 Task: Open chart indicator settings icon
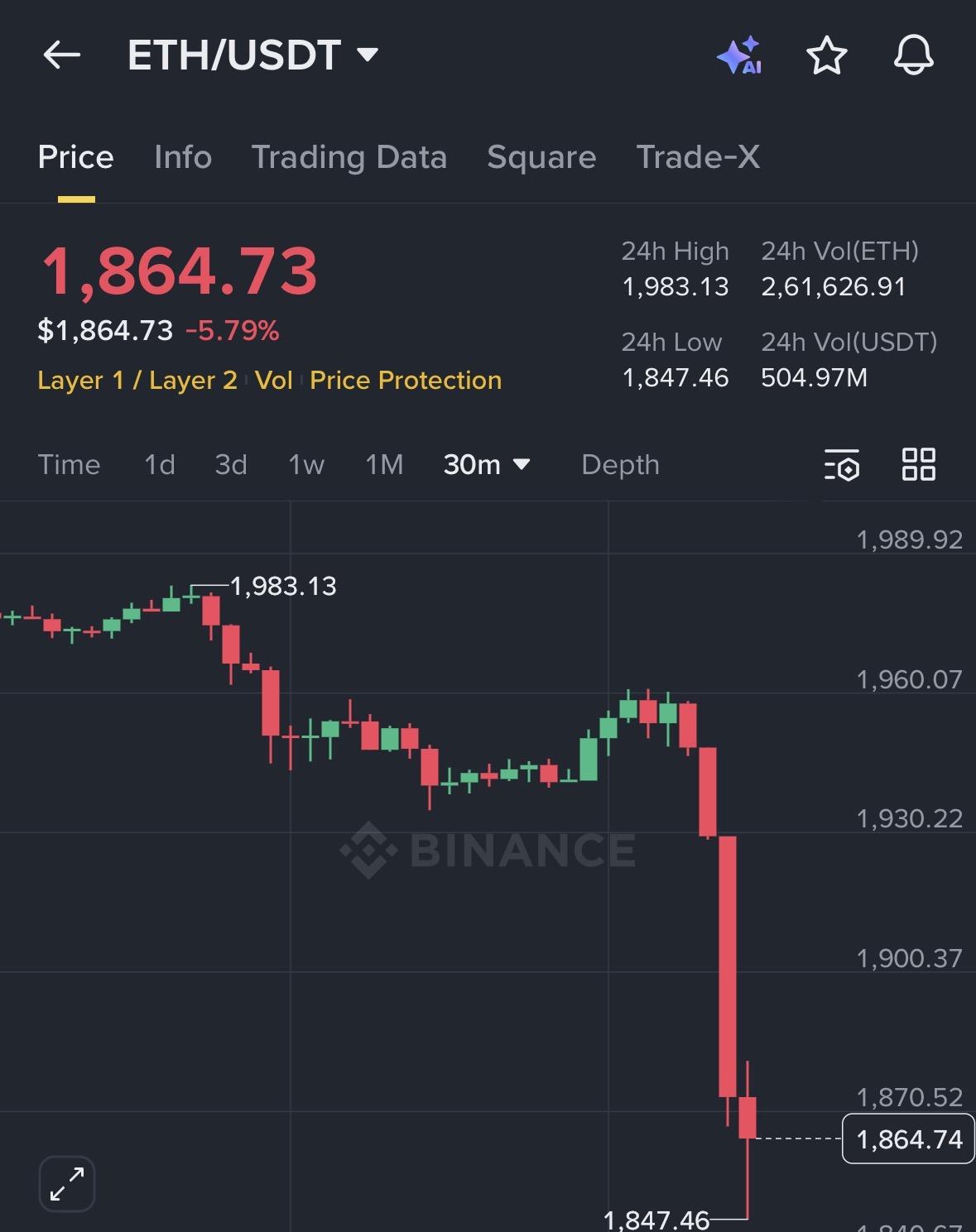841,465
